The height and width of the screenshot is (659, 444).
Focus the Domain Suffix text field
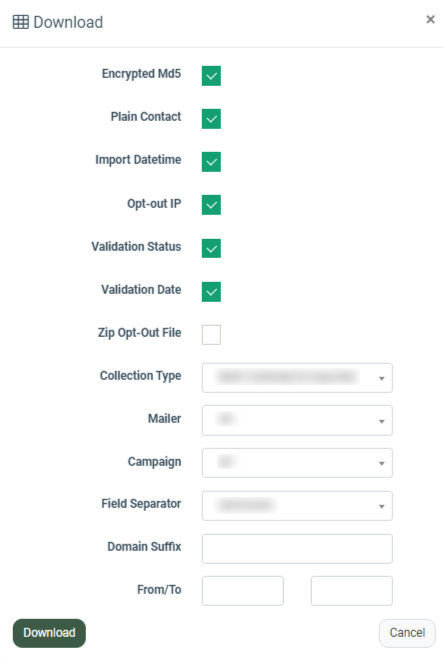[297, 548]
